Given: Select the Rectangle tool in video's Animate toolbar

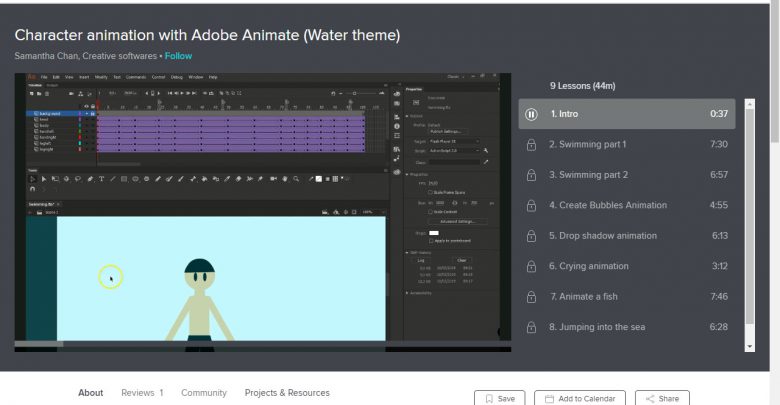Looking at the screenshot, I should (x=124, y=179).
